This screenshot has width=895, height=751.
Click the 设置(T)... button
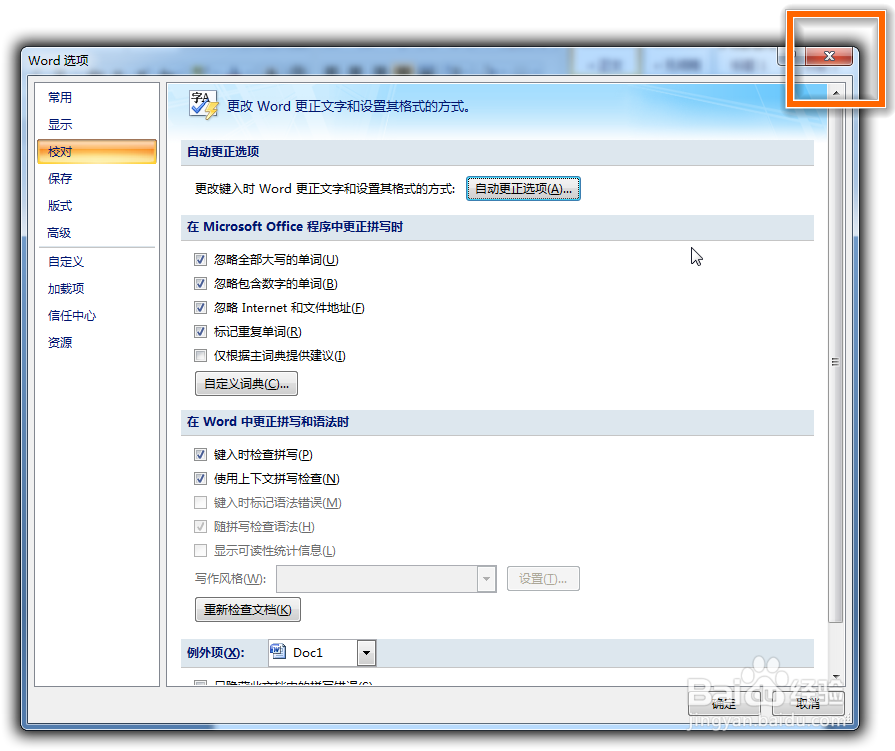click(x=543, y=579)
